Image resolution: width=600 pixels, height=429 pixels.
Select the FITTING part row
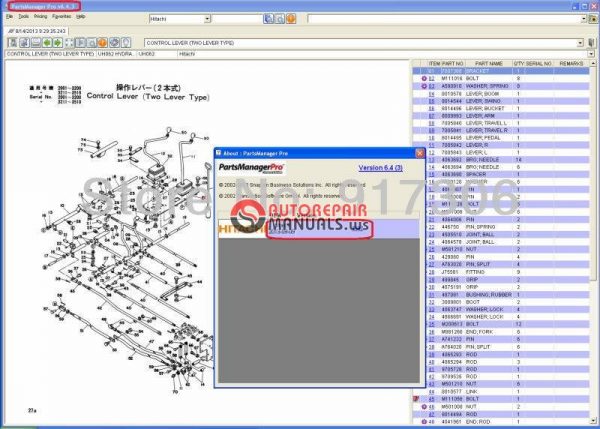(x=507, y=272)
